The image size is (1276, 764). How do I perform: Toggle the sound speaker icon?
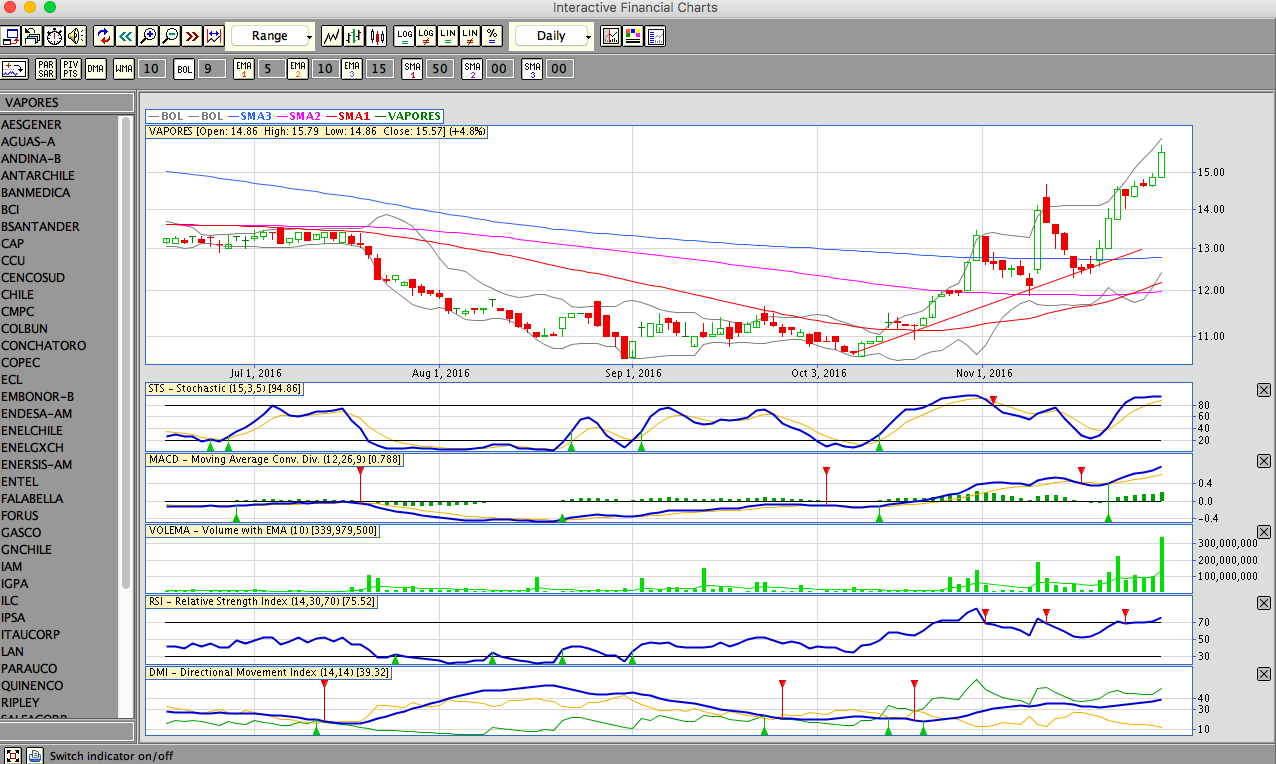[76, 36]
